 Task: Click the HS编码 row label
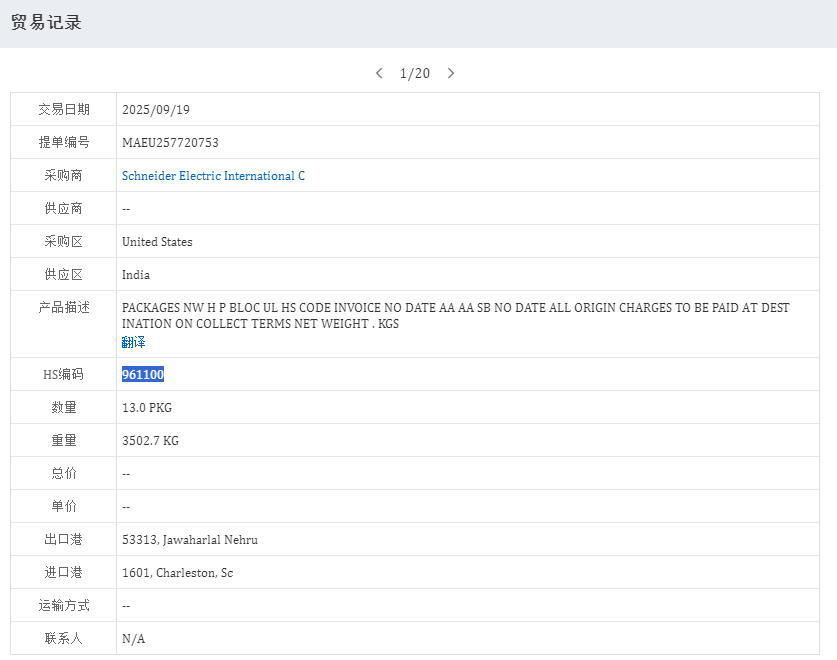point(63,375)
